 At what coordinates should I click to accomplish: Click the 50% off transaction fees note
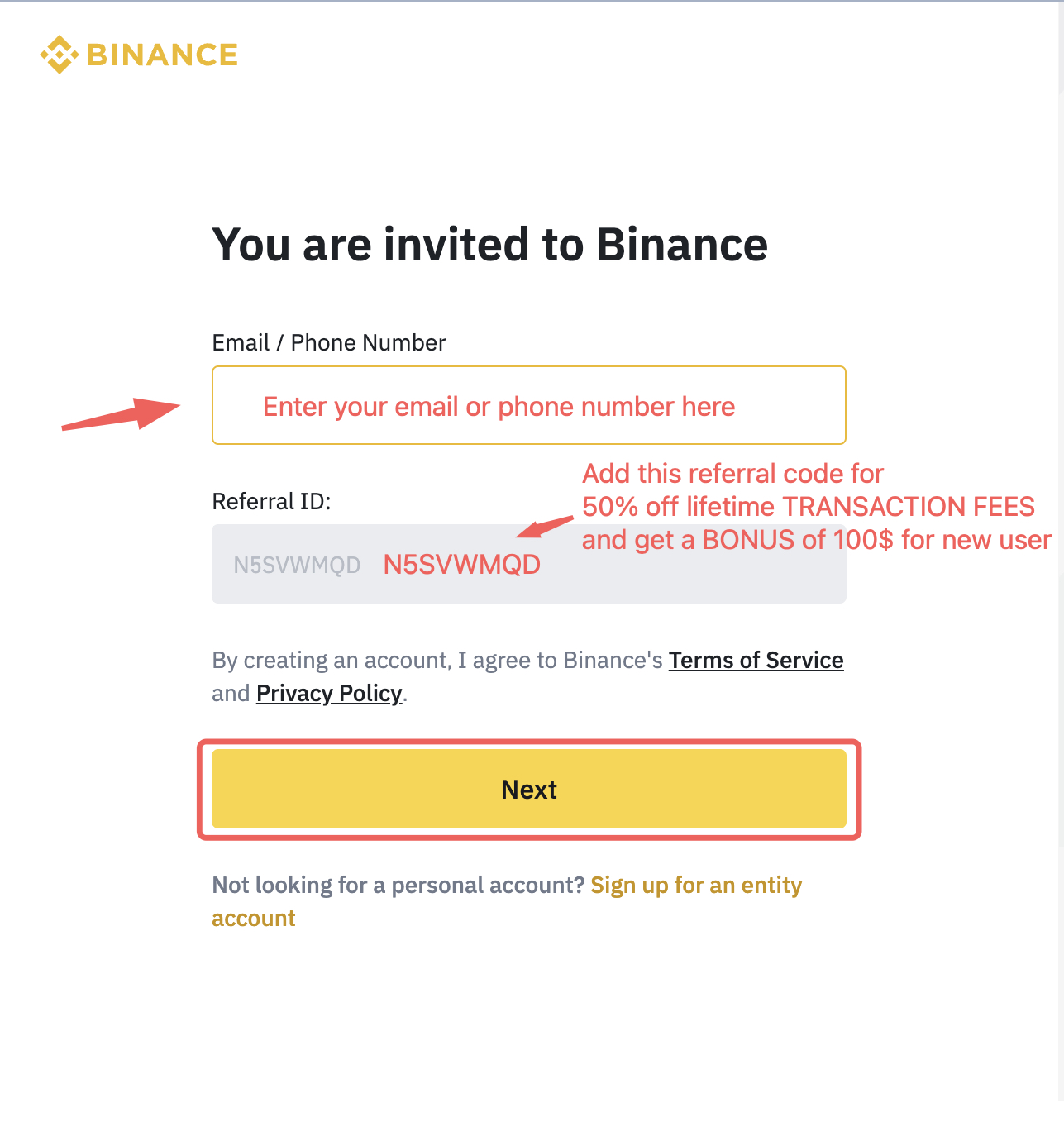tap(808, 507)
